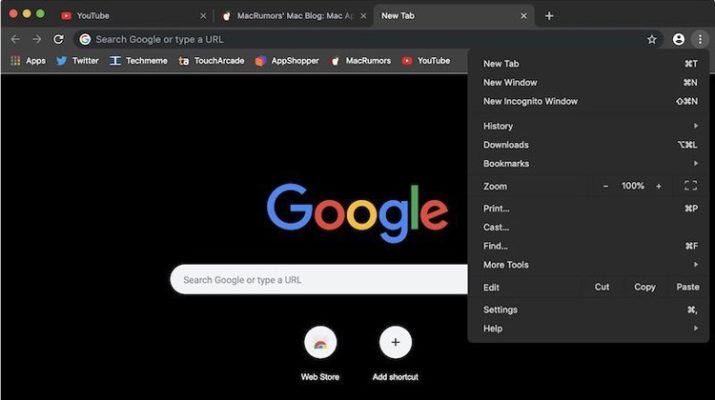This screenshot has width=715, height=400.
Task: Click the Google search box on page
Action: [x=319, y=280]
